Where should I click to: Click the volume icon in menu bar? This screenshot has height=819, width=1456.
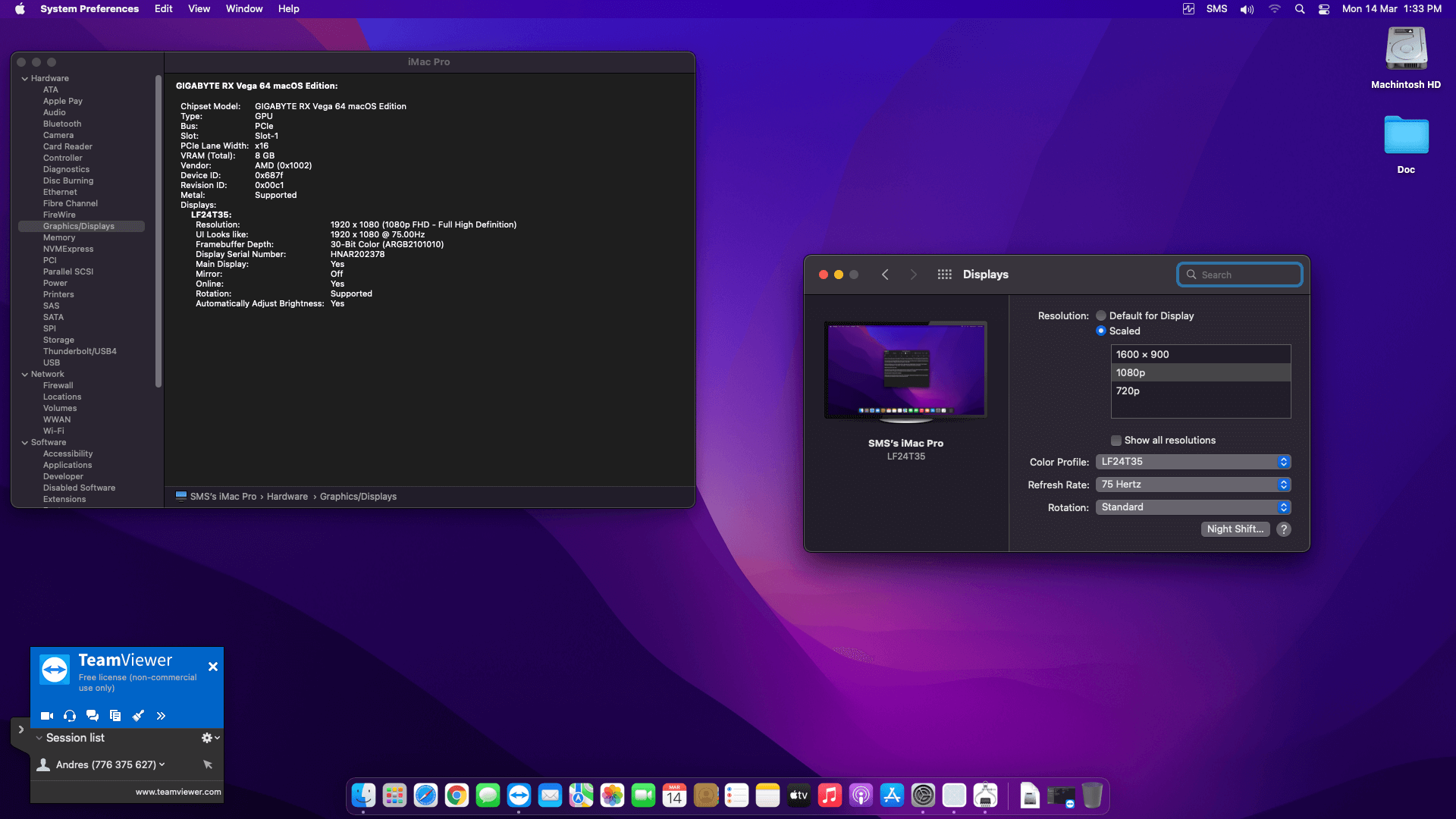click(x=1247, y=9)
